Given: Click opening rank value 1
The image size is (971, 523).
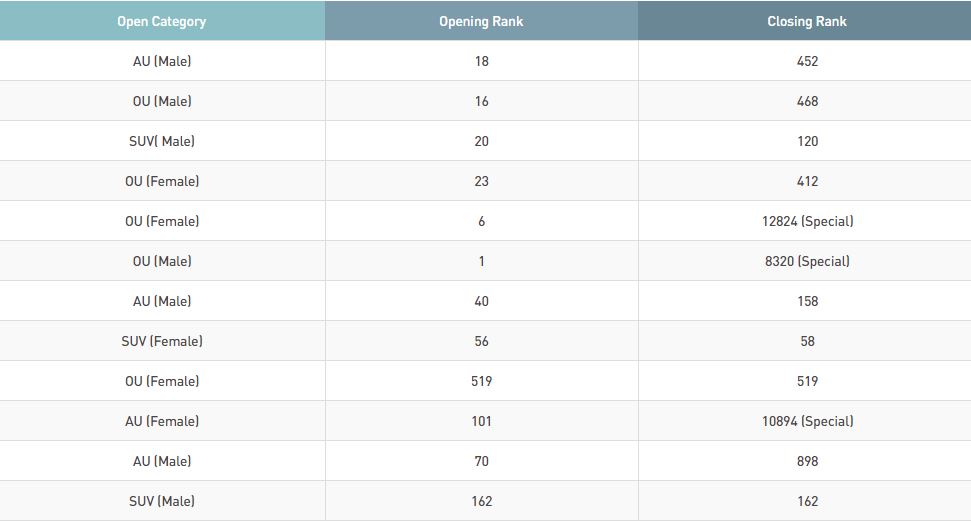Looking at the screenshot, I should (x=481, y=261).
